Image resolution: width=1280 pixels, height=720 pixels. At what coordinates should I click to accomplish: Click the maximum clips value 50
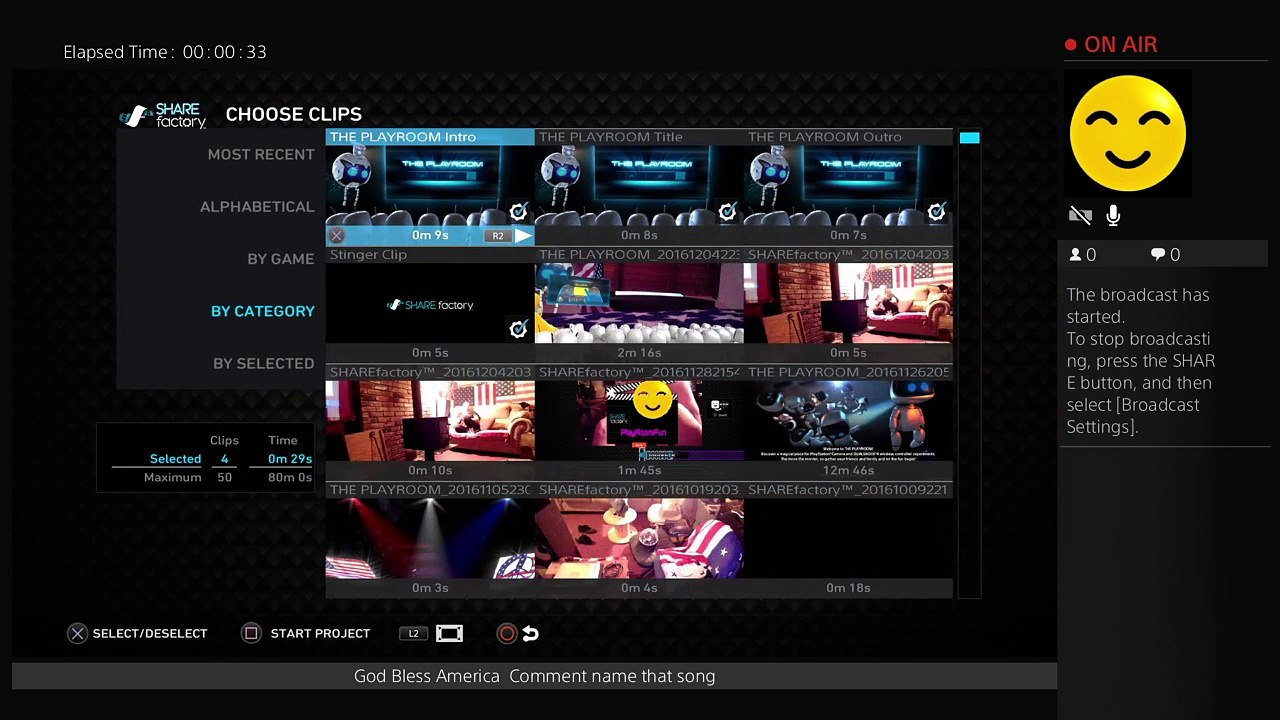click(x=225, y=478)
